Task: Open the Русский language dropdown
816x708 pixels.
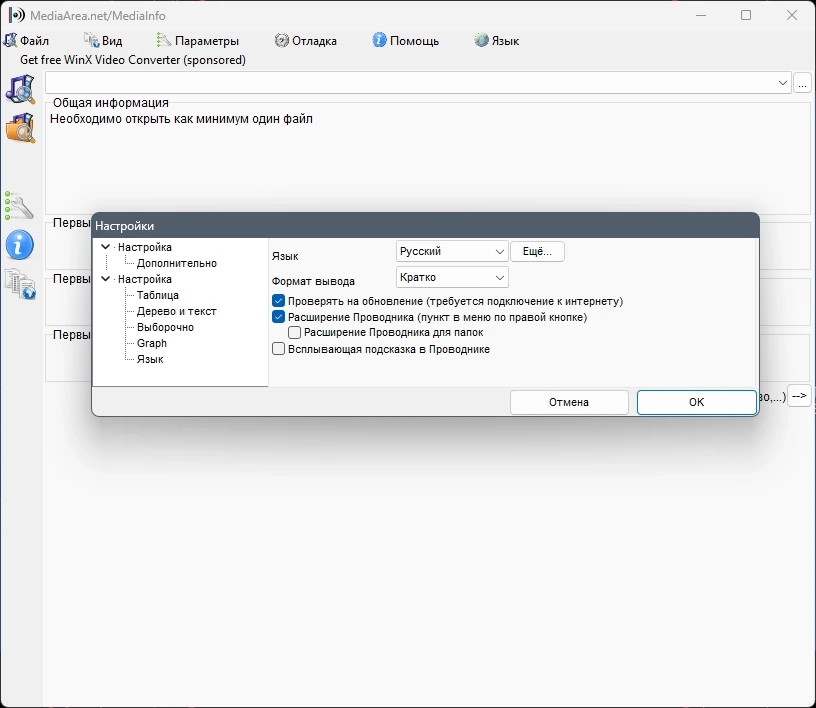Action: 452,251
